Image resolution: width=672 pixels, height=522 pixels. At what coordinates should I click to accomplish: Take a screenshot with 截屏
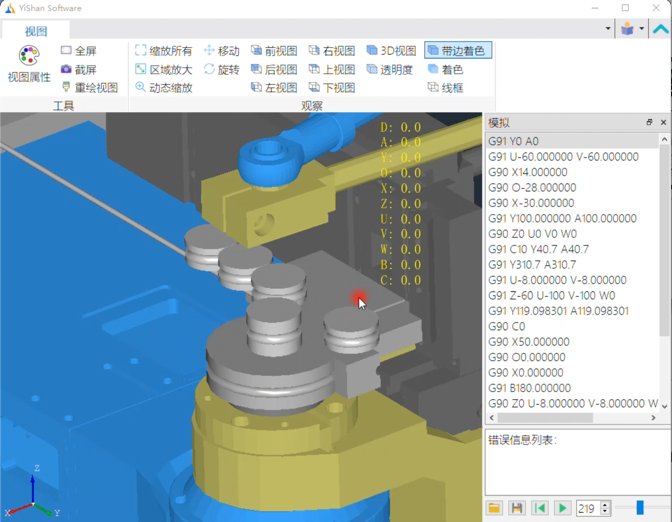point(67,69)
